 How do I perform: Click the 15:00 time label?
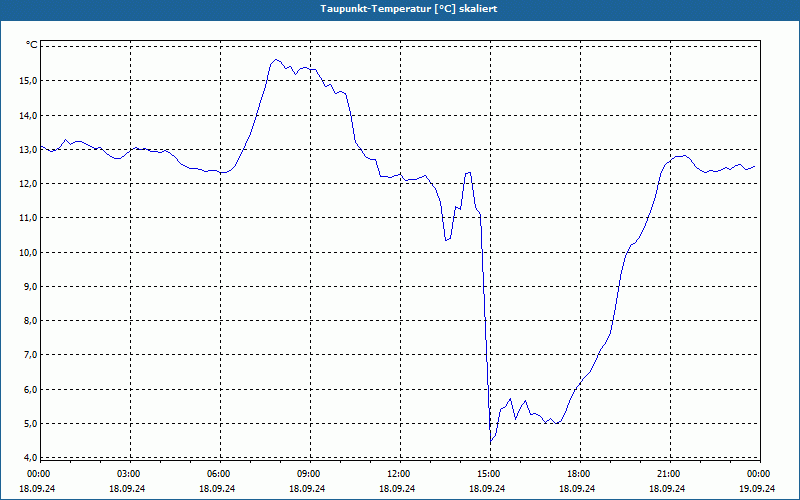[x=489, y=474]
